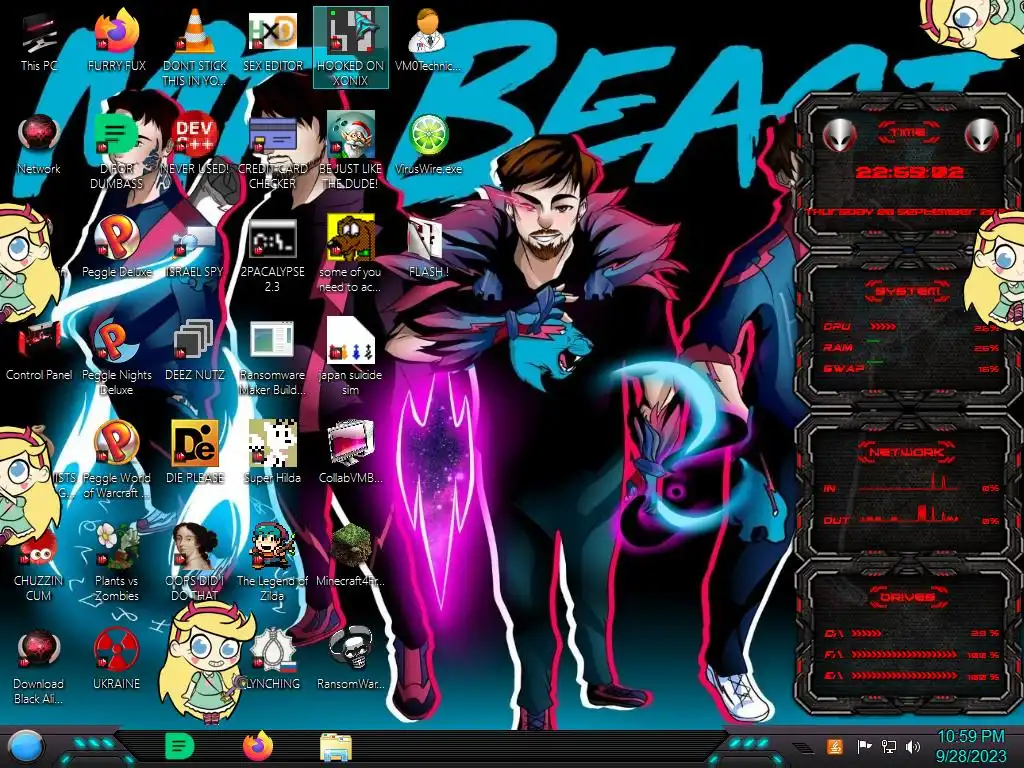Open the Super Hilda game icon
1024x768 pixels.
tap(272, 452)
